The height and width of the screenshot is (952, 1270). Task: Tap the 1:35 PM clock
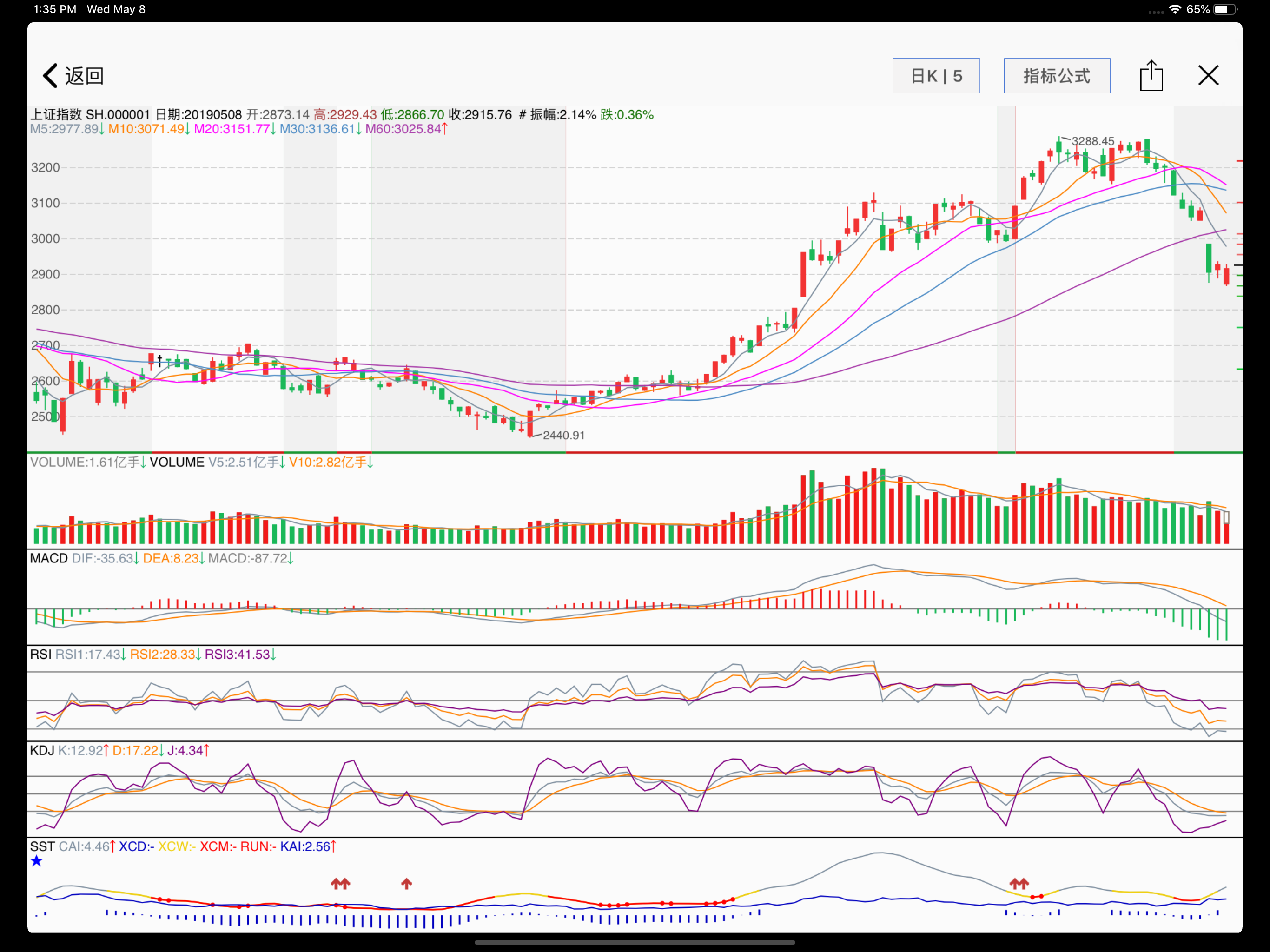54,9
